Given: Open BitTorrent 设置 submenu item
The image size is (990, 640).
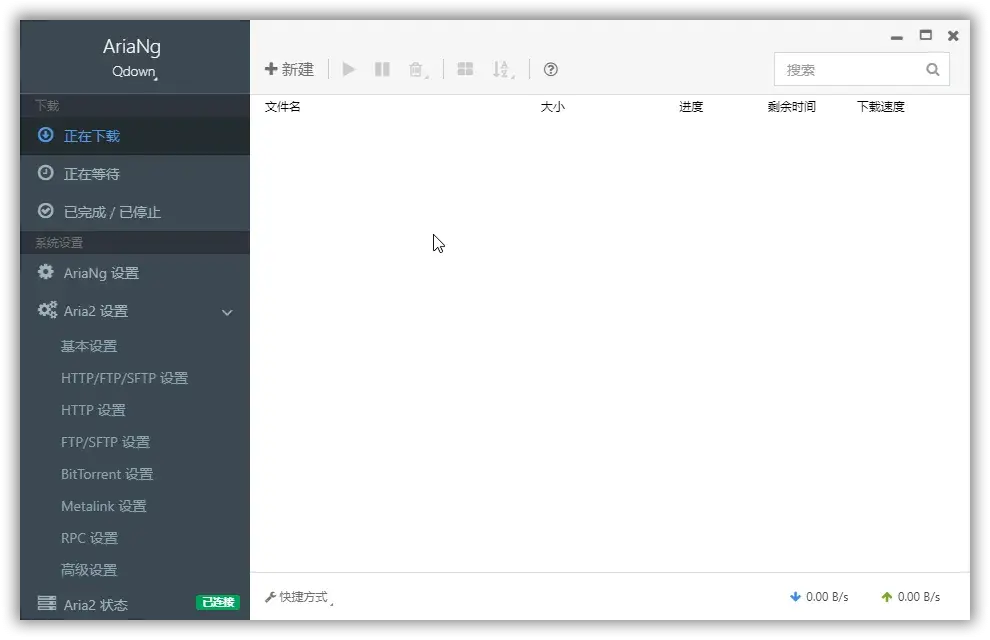Looking at the screenshot, I should click(x=107, y=474).
